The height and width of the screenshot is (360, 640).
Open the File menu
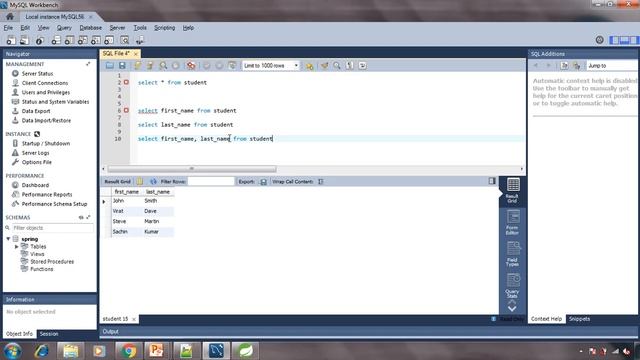click(8, 28)
